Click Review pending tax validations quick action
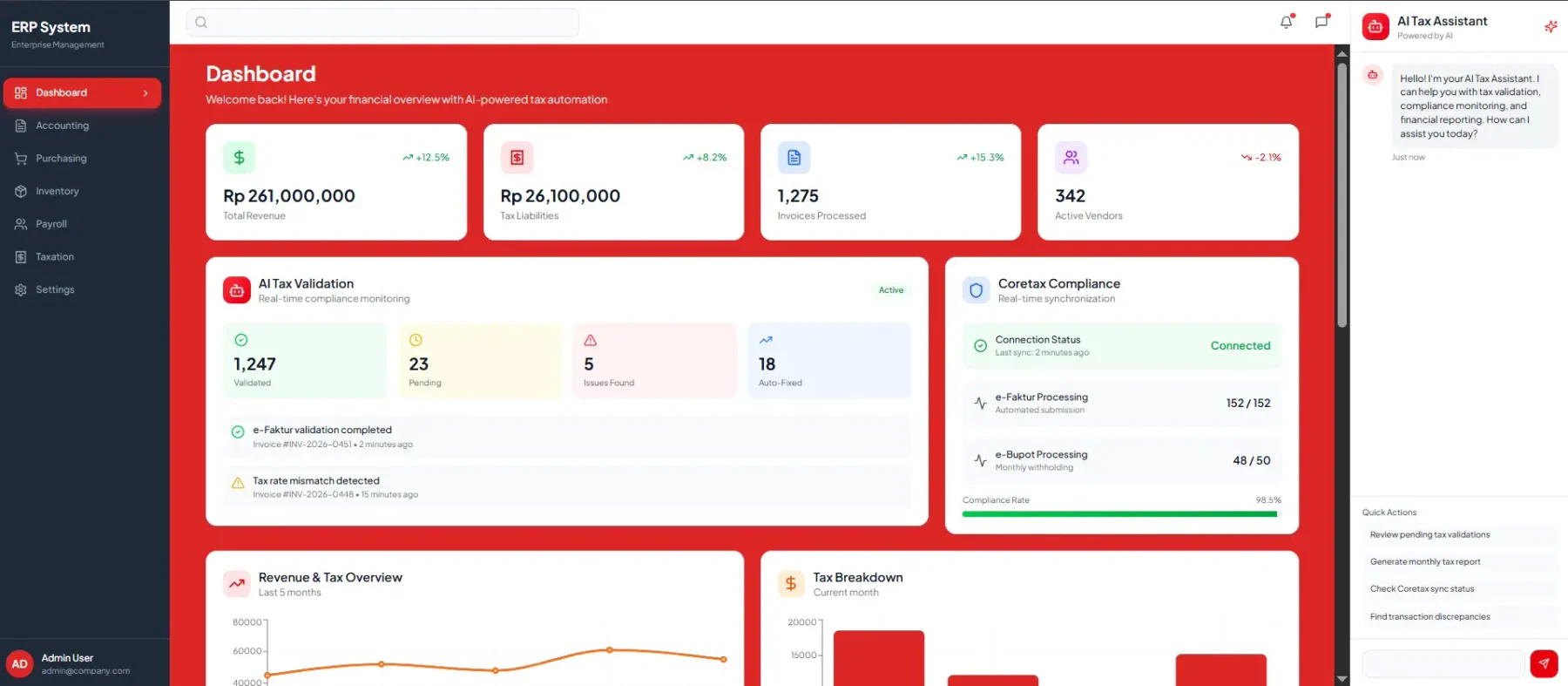Screen dimensions: 1568x686 click(x=1460, y=535)
